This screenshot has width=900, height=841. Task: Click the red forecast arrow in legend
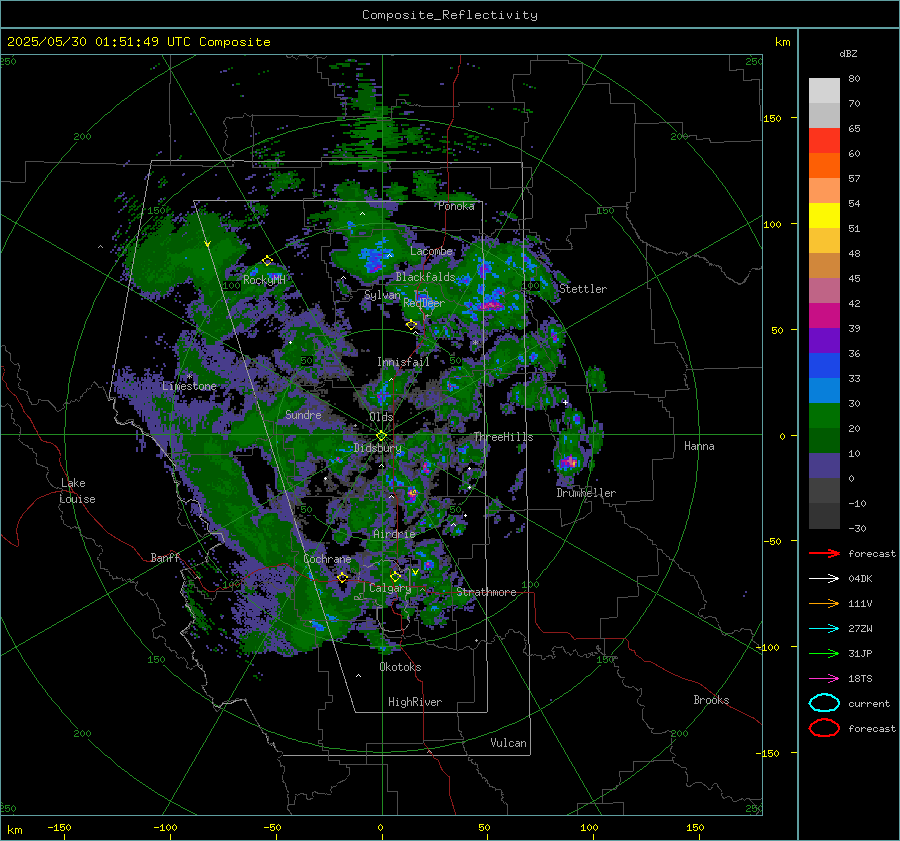pos(824,553)
